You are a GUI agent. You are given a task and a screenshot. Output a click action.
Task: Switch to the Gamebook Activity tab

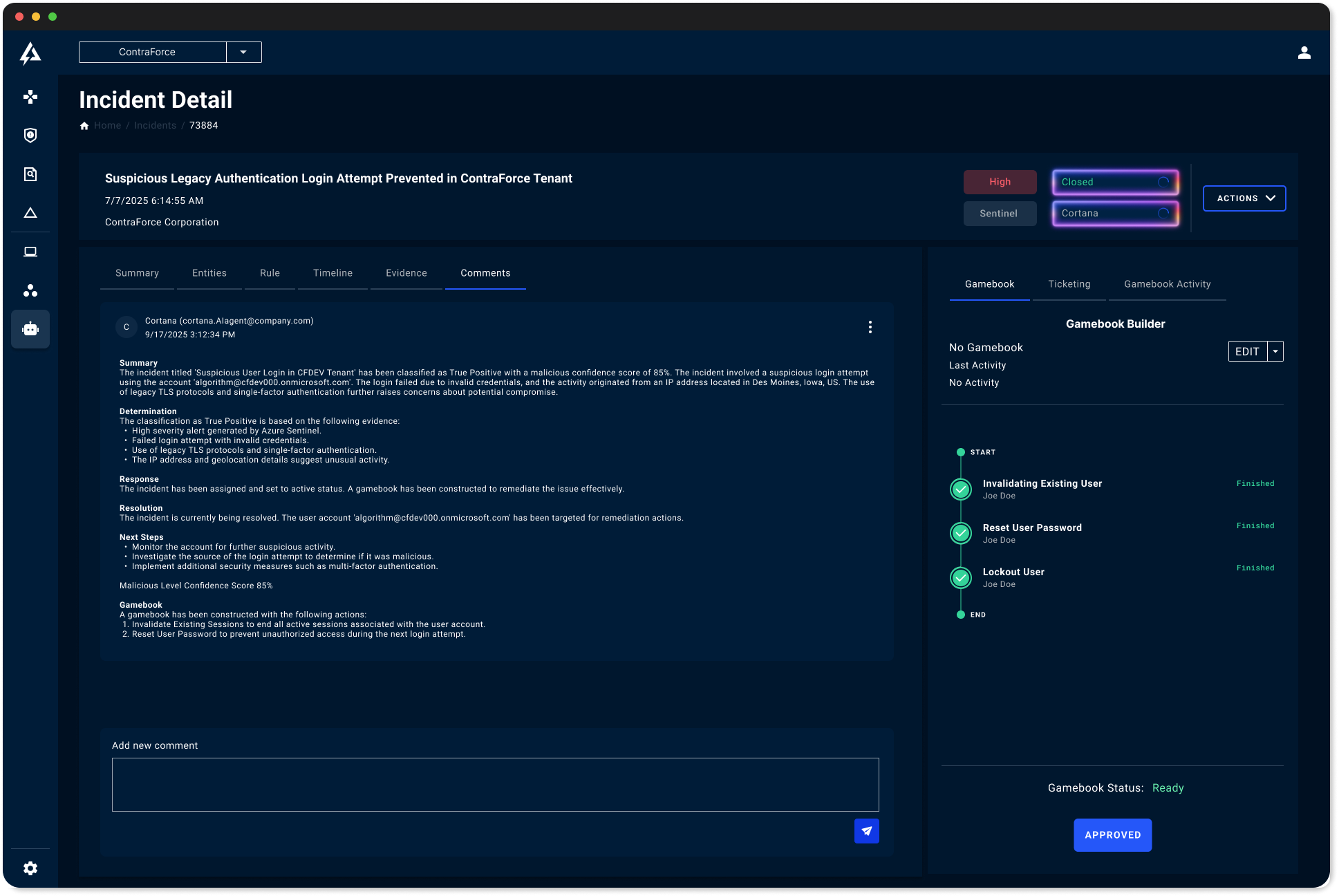pyautogui.click(x=1167, y=284)
